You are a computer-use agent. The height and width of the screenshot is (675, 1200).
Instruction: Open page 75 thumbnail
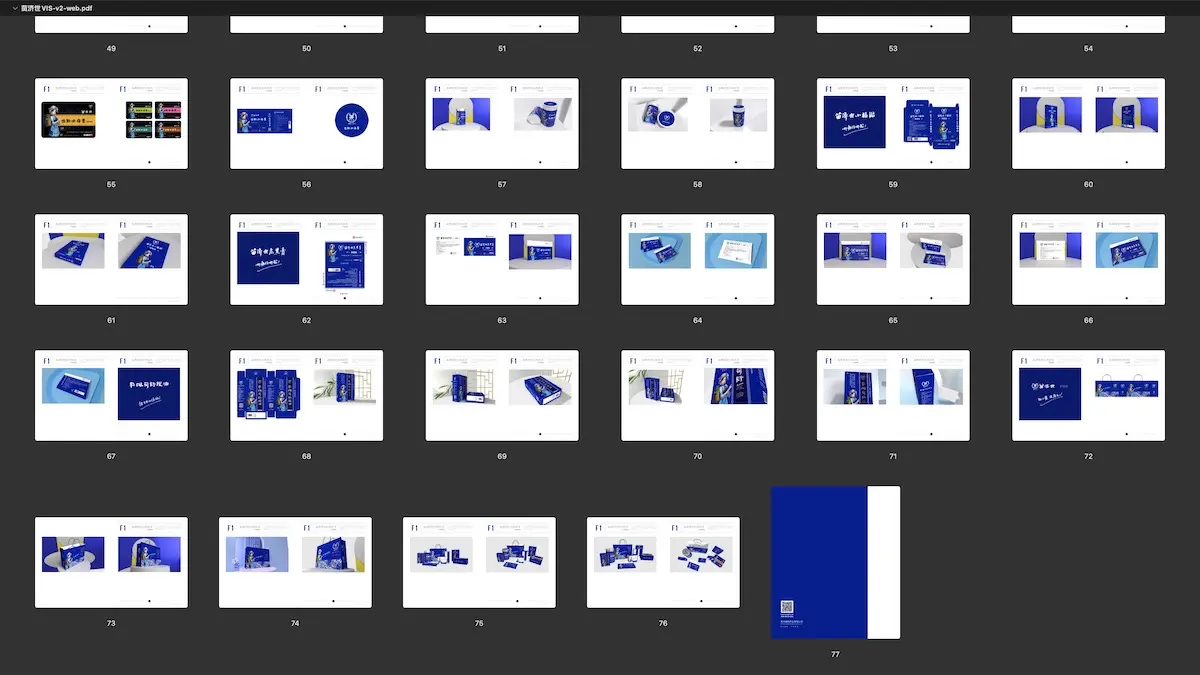pos(479,562)
